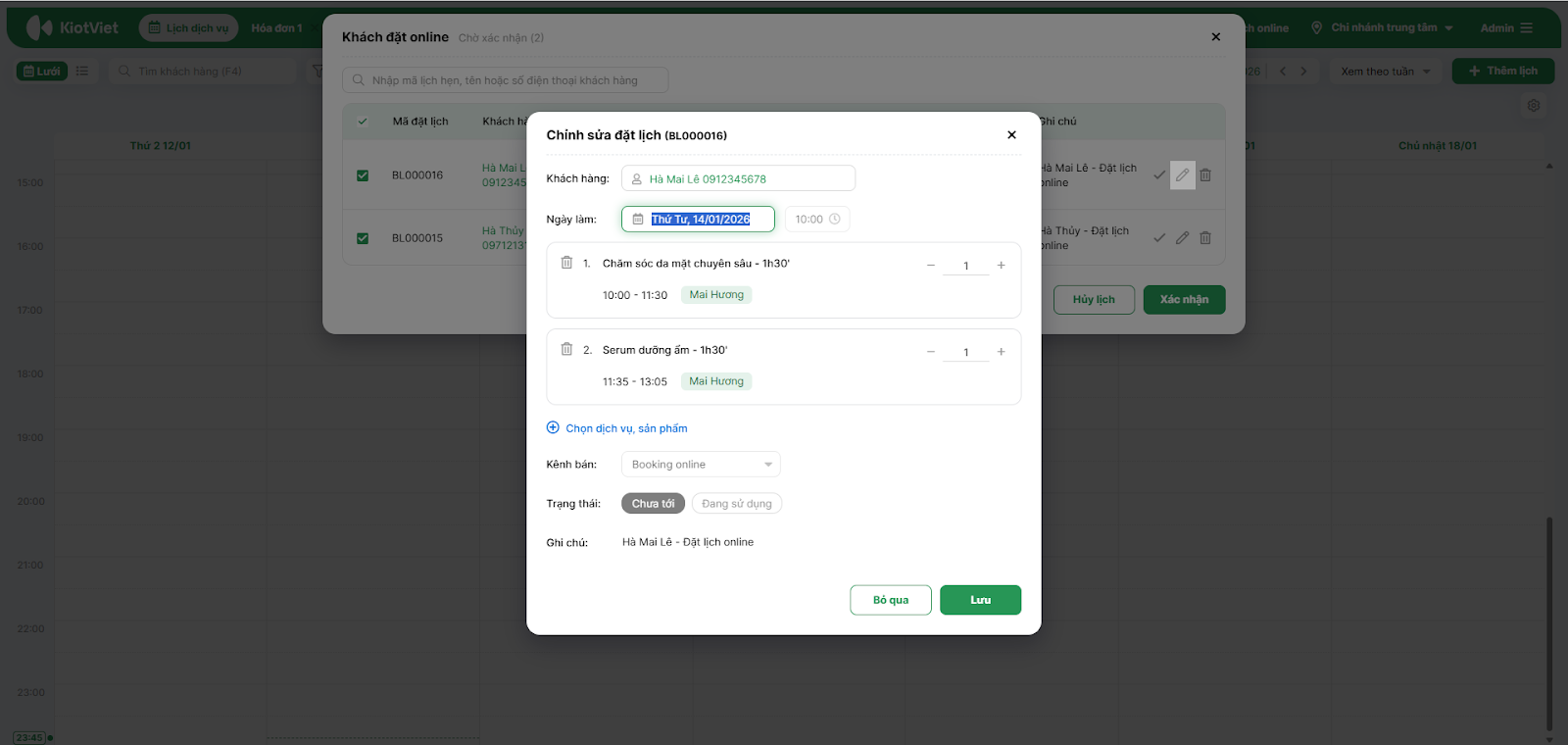This screenshot has height=745, width=1568.
Task: Switch to the Lịch dịch vụ tab
Action: (189, 28)
